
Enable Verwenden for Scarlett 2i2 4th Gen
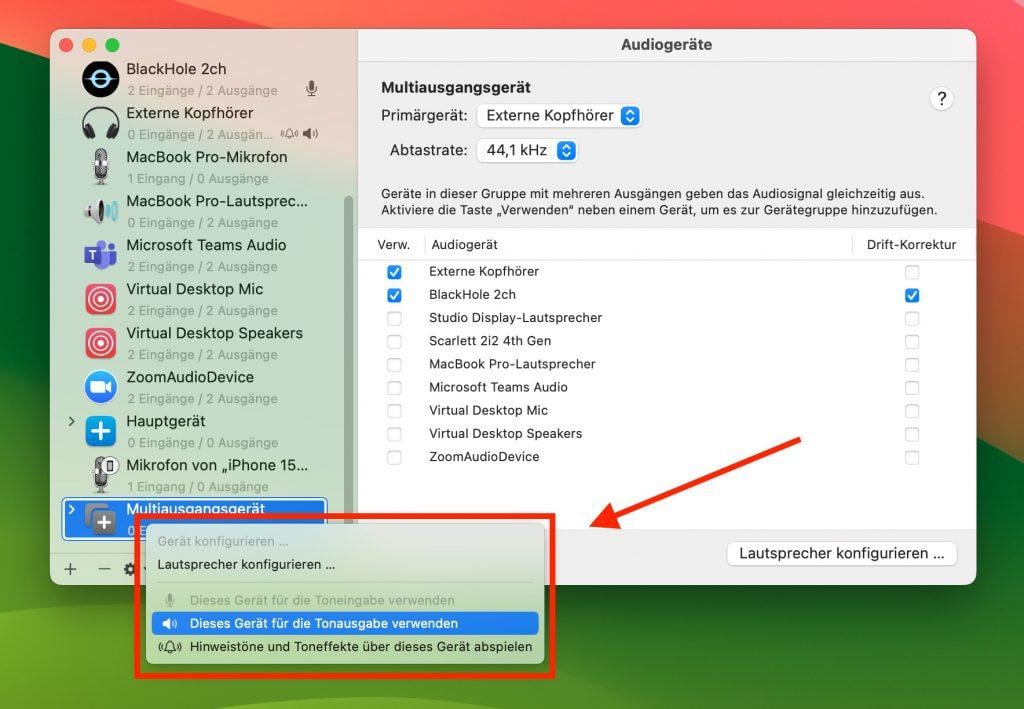pos(394,341)
